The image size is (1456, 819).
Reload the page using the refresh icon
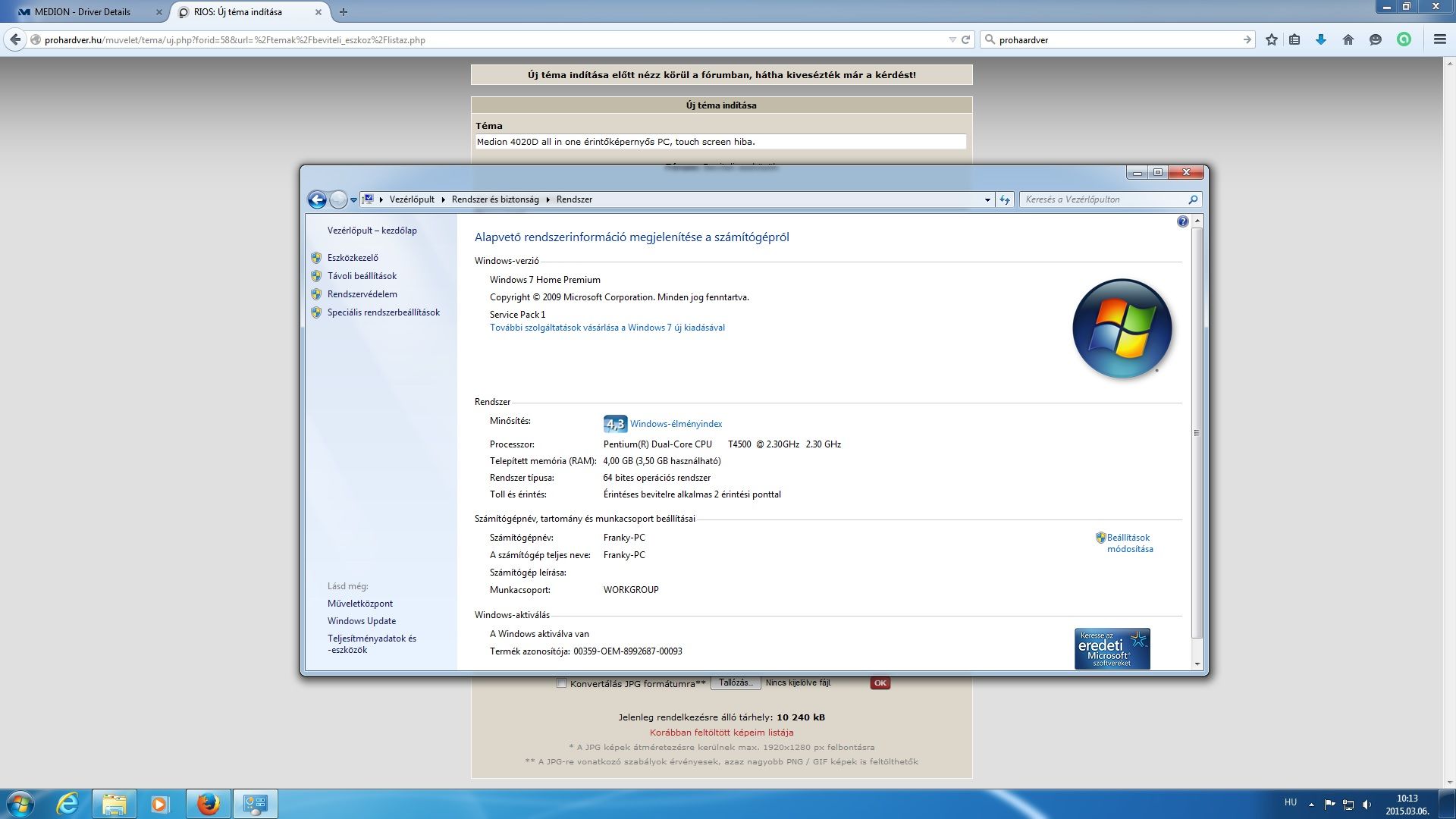click(x=965, y=39)
